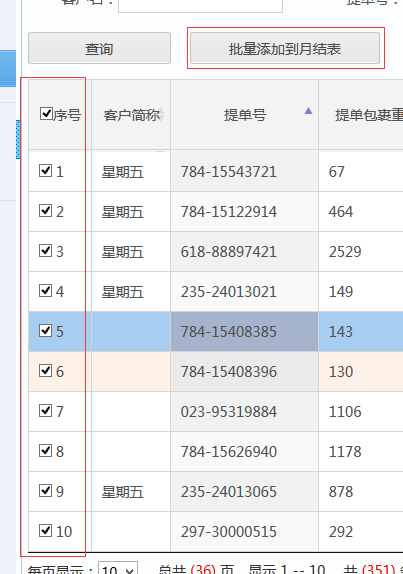The width and height of the screenshot is (403, 574).
Task: Uncheck the checkbox for row 2
Action: tap(45, 210)
